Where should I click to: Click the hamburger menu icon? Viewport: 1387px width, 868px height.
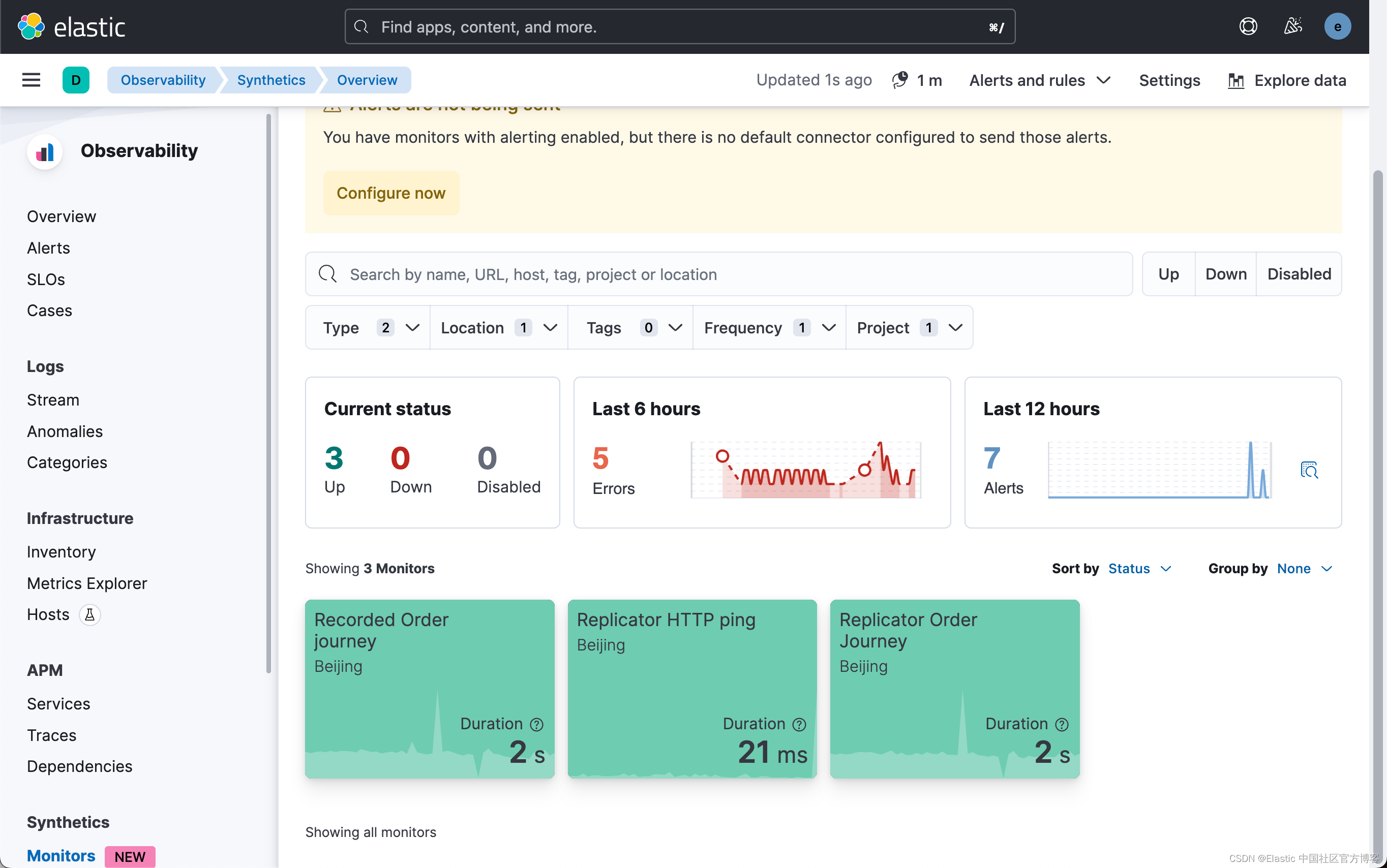pyautogui.click(x=30, y=80)
